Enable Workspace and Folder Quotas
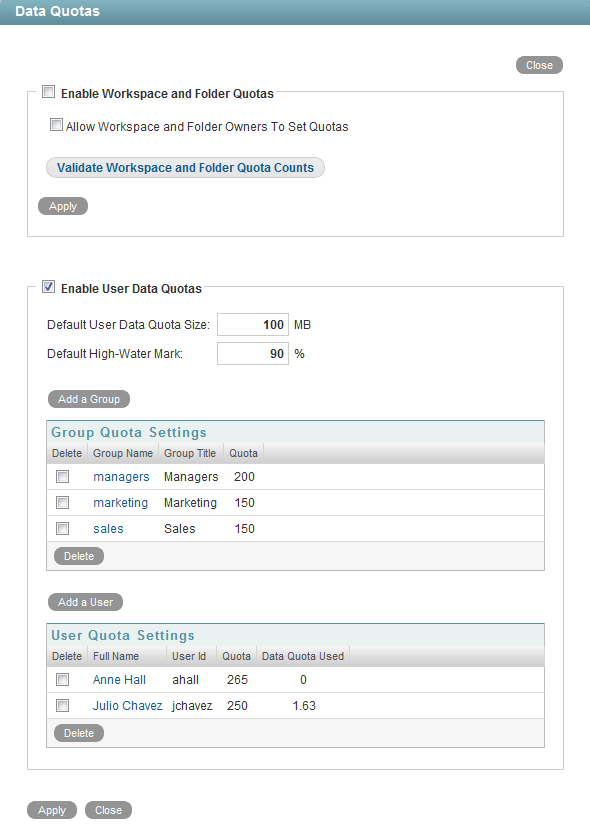The image size is (590, 828). (48, 91)
